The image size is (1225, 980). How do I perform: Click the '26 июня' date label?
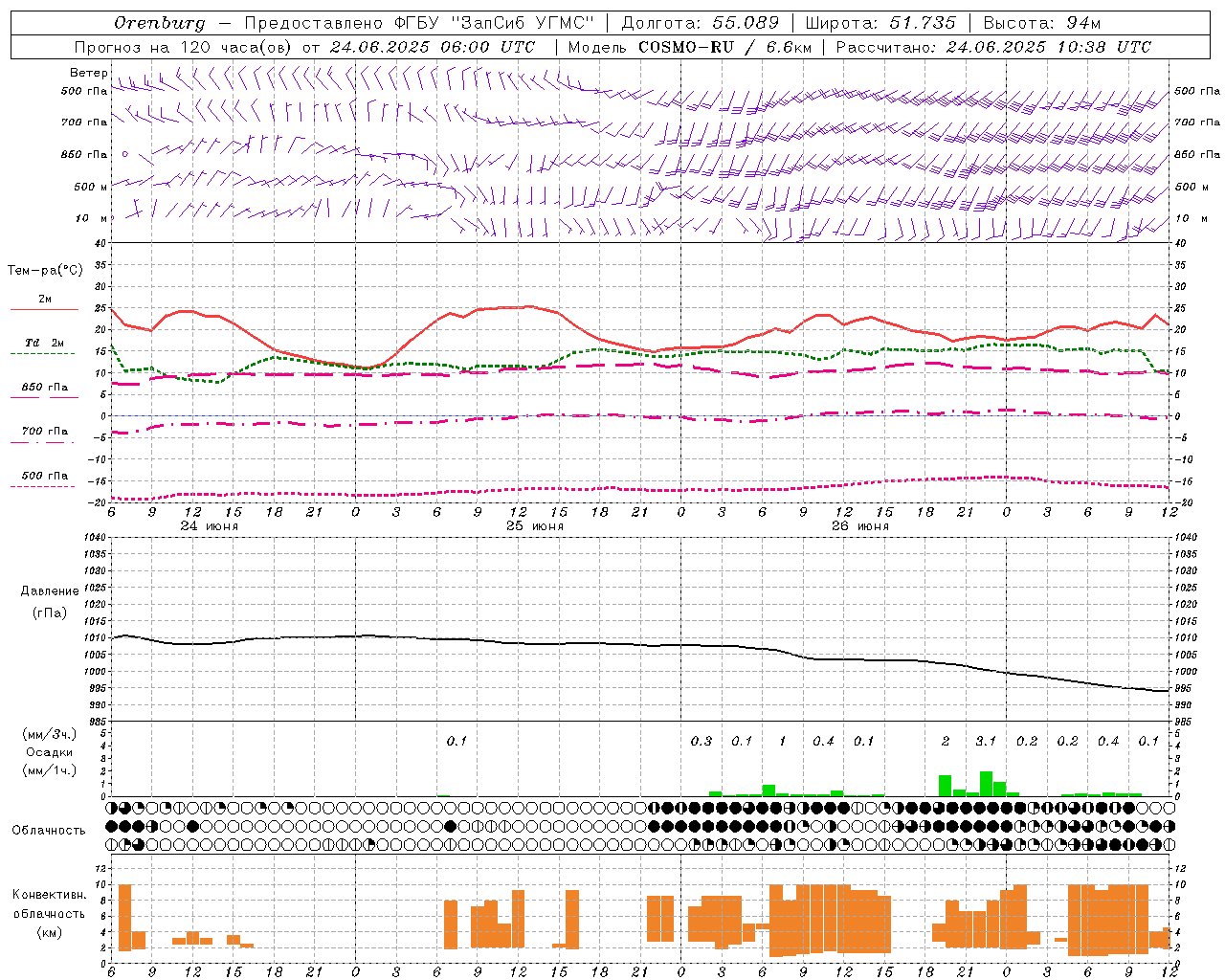pos(859,526)
